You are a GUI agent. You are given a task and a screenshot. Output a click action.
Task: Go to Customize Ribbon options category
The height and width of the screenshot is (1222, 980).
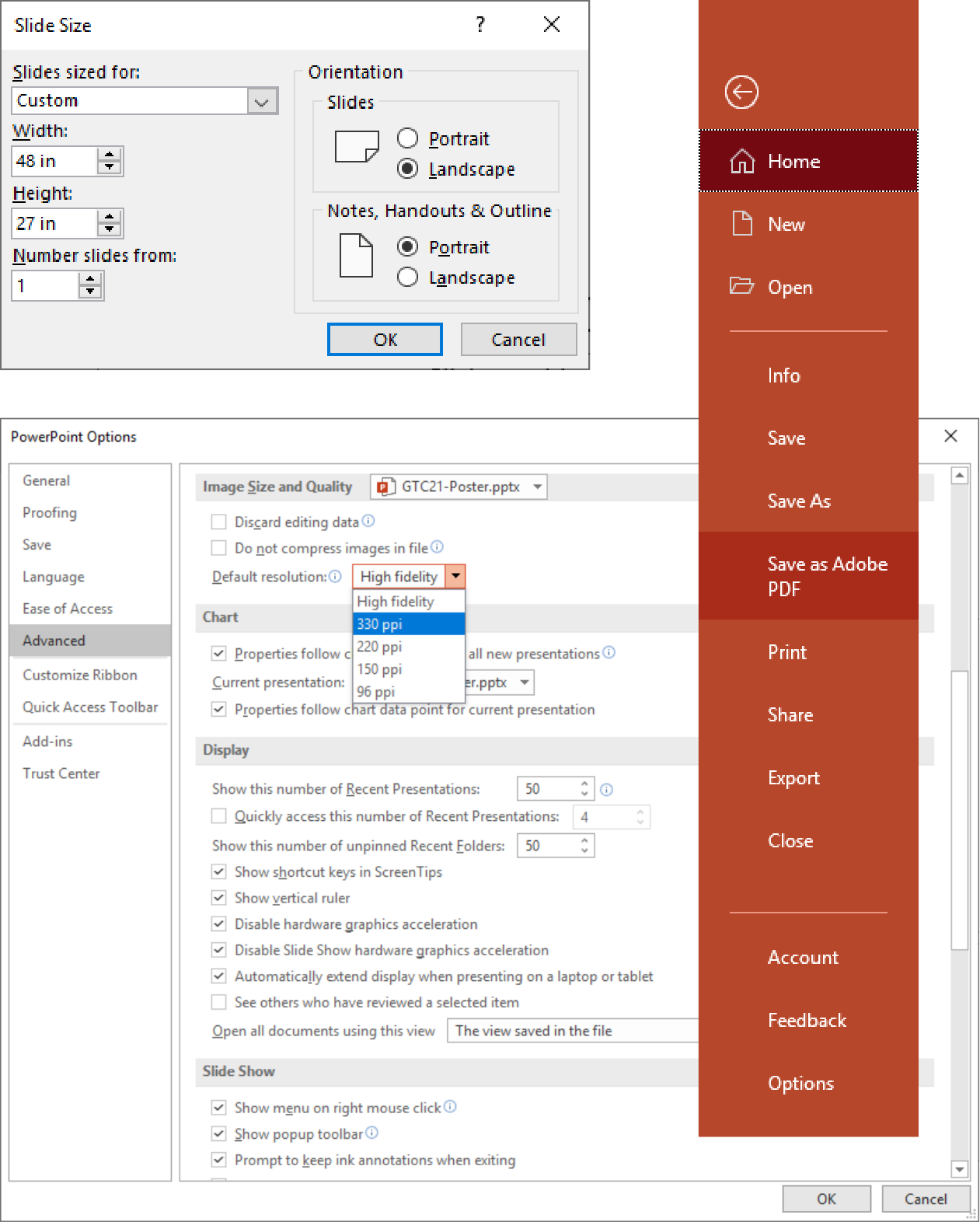[80, 675]
